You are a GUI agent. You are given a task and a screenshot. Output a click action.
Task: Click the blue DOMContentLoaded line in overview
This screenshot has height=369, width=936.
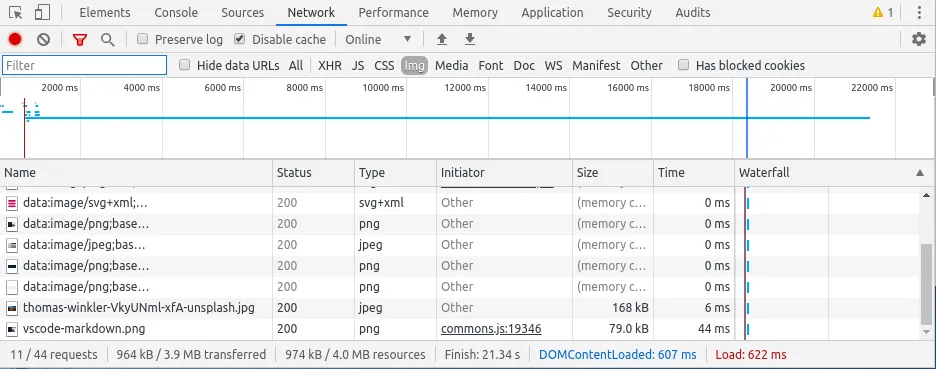747,118
